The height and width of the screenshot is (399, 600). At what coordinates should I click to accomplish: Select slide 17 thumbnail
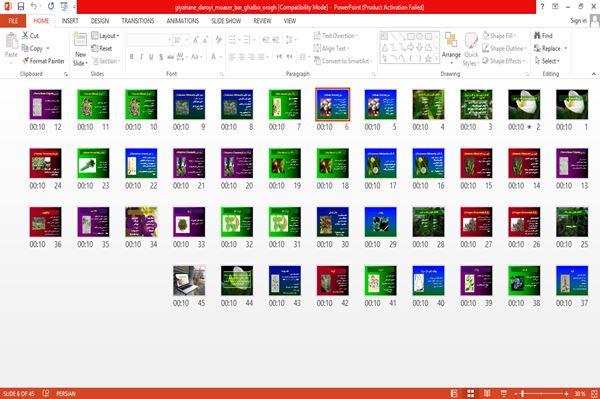(x=380, y=163)
